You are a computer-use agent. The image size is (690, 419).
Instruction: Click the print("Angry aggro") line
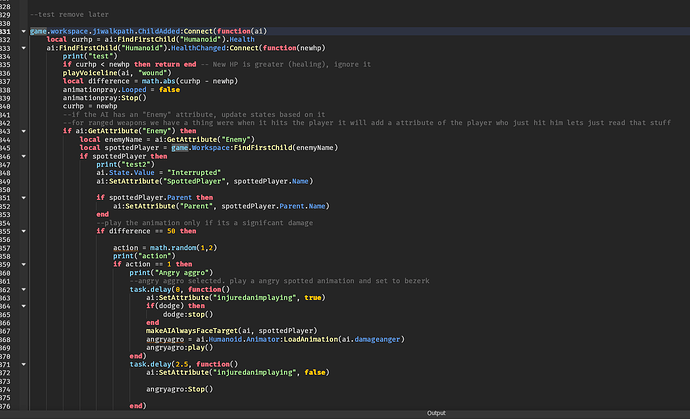point(171,273)
